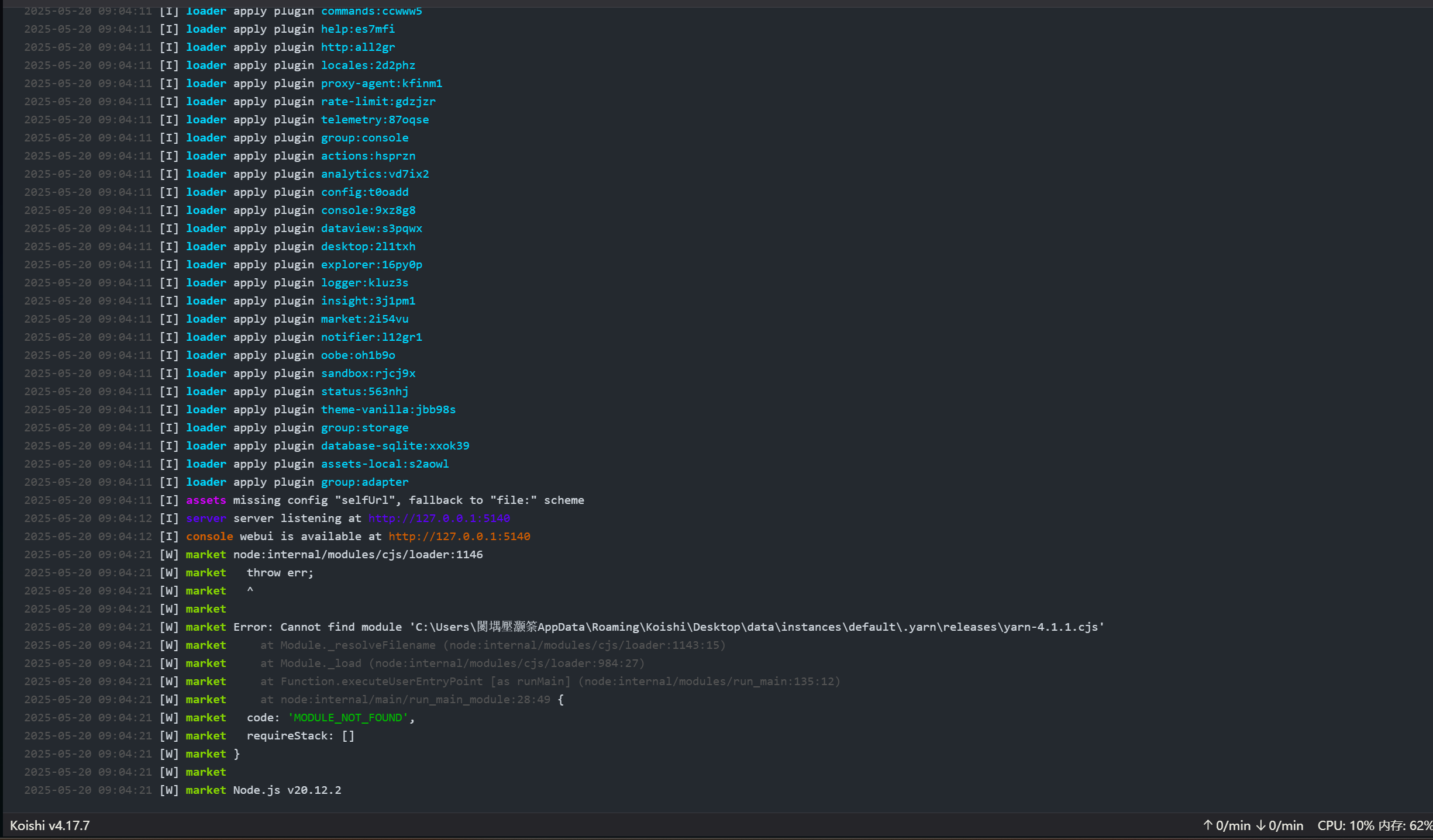Select the plugin name http:all2gr
Image resolution: width=1433 pixels, height=840 pixels.
[x=357, y=47]
